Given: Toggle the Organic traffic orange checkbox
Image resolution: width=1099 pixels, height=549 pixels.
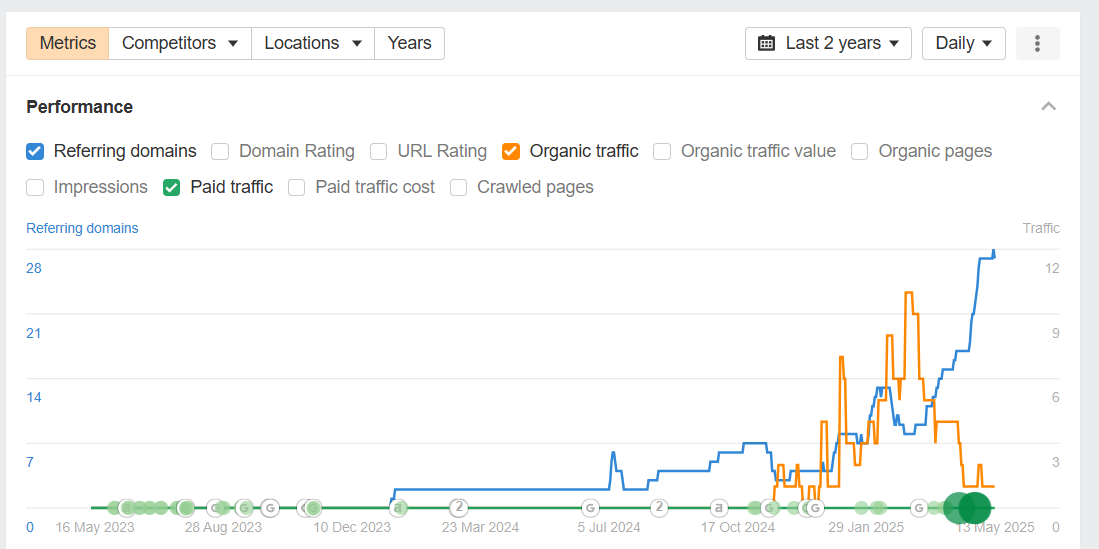Looking at the screenshot, I should pyautogui.click(x=511, y=151).
